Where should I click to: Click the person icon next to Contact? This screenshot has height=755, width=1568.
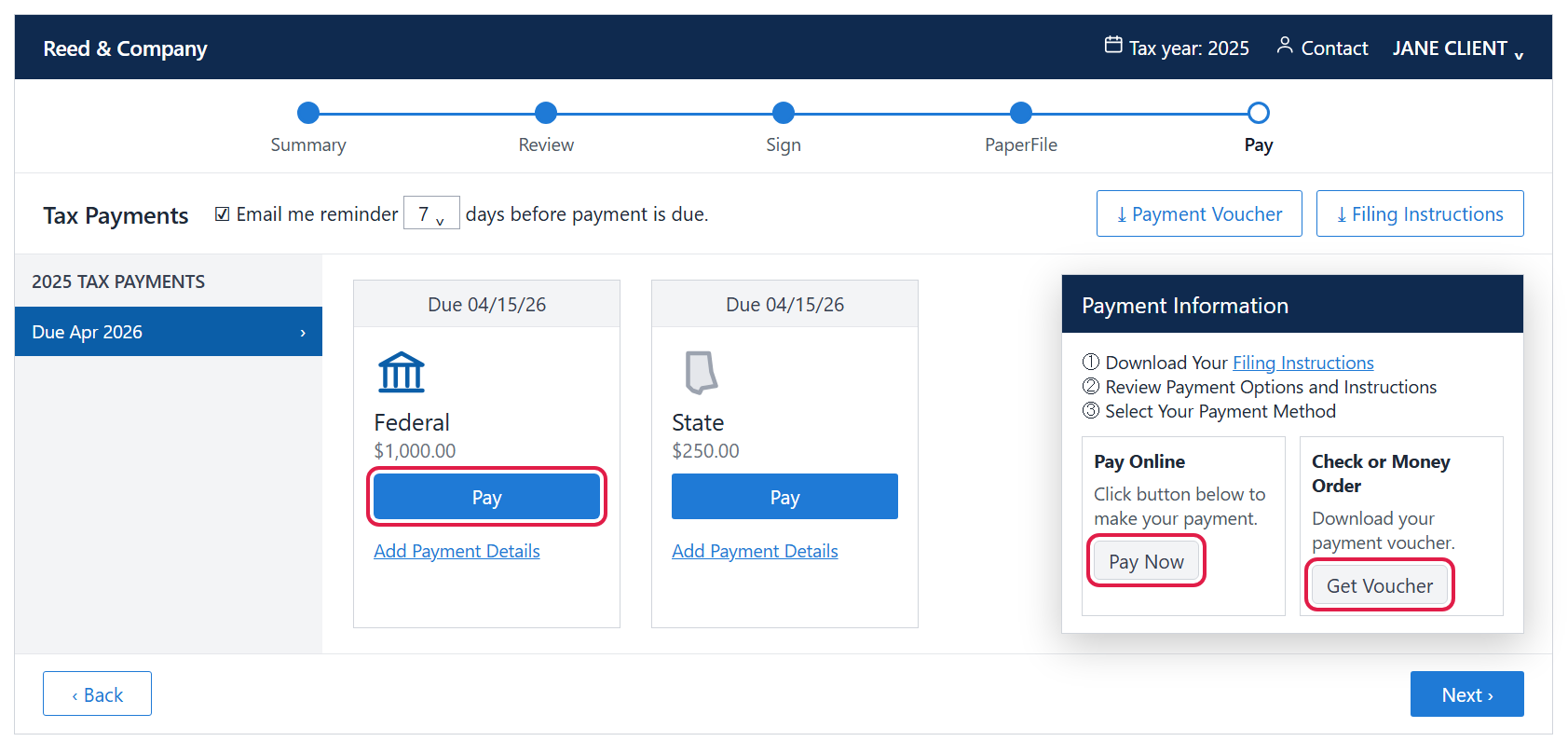1285,45
